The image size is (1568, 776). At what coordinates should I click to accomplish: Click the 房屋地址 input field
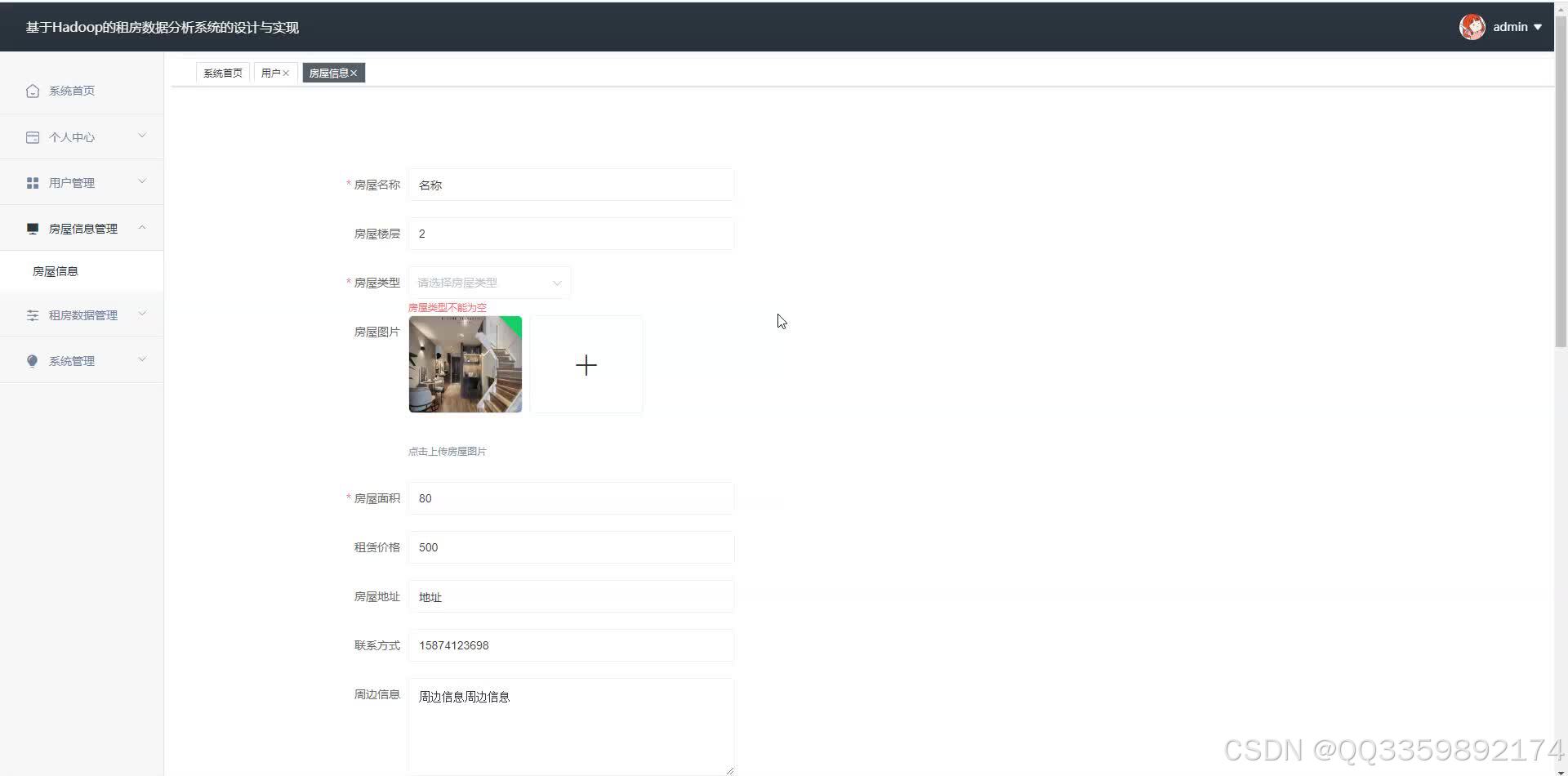tap(571, 596)
